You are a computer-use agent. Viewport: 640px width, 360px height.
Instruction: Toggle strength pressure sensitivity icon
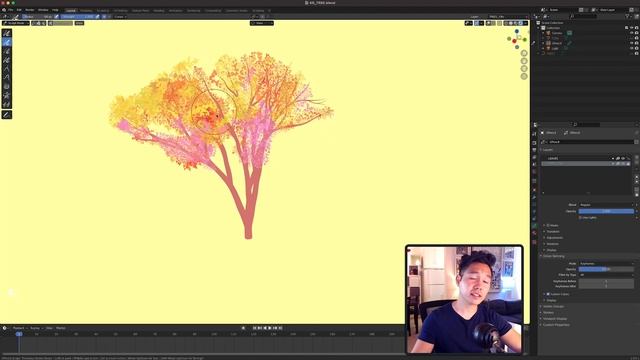(x=97, y=17)
